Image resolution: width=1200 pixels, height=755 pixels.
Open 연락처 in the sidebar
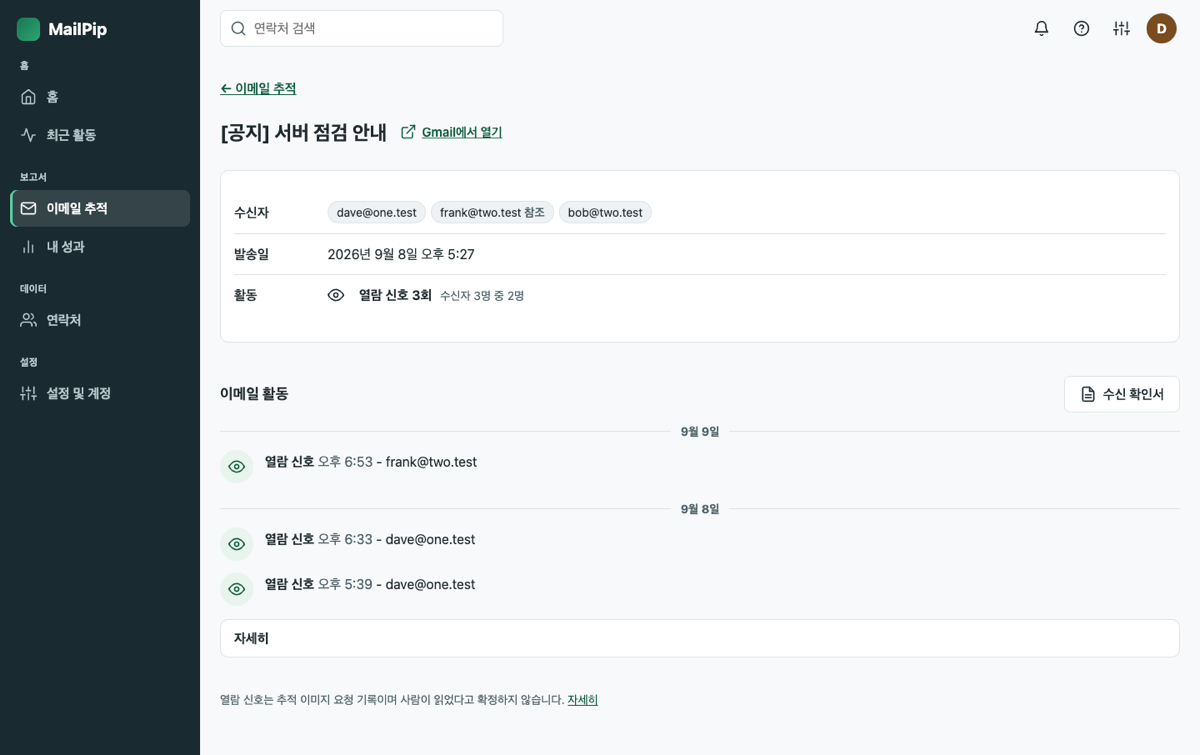[x=100, y=320]
